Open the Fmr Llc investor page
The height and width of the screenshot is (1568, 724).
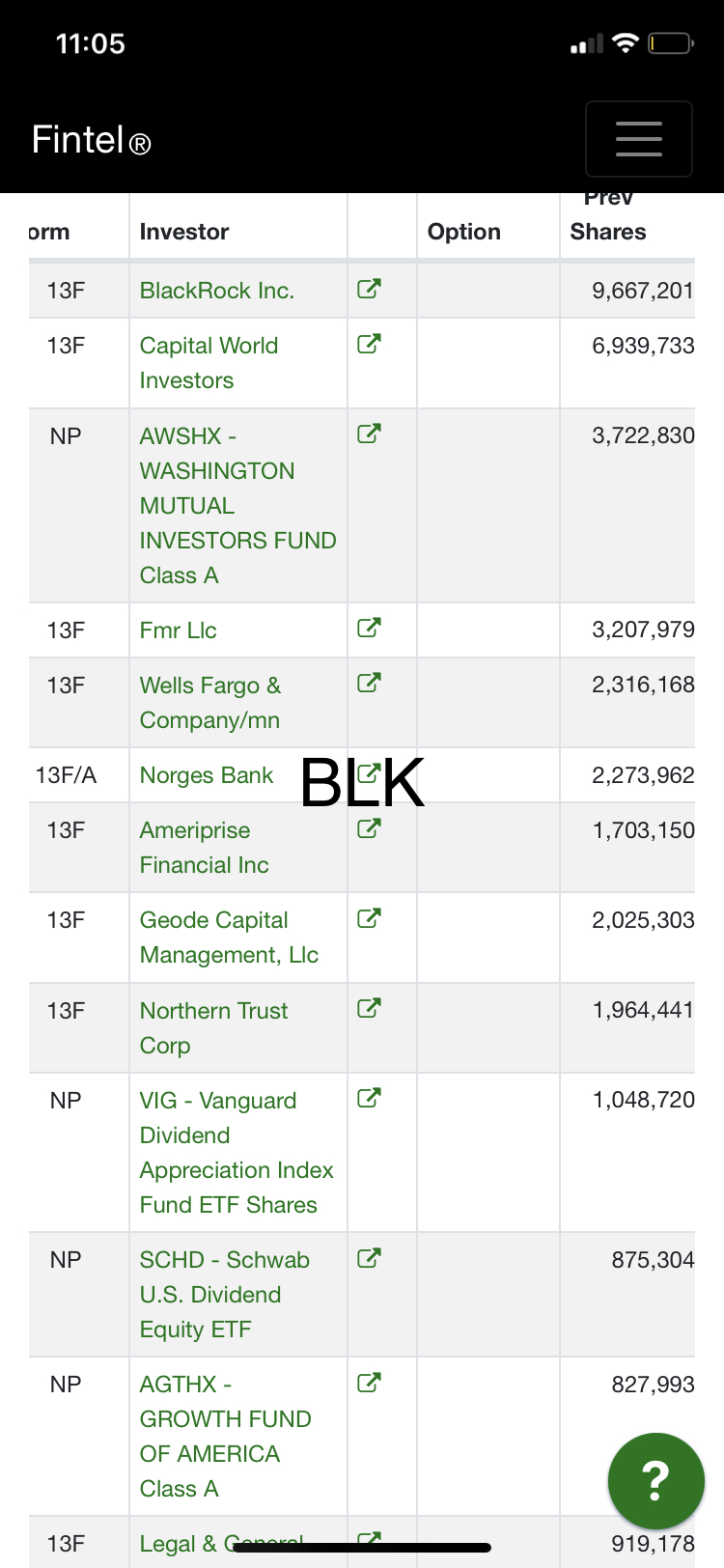(179, 630)
